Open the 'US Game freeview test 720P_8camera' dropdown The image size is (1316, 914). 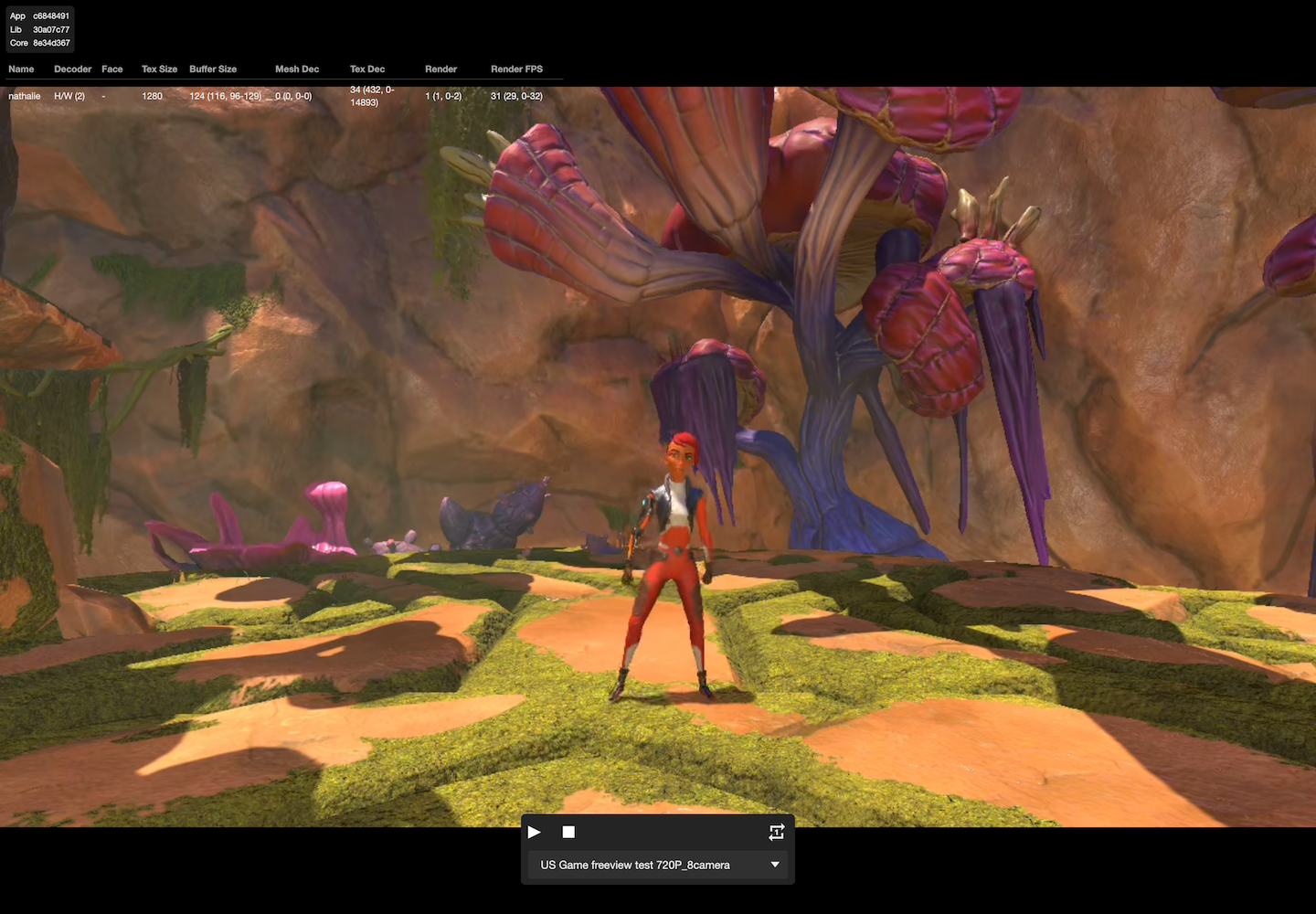click(658, 865)
